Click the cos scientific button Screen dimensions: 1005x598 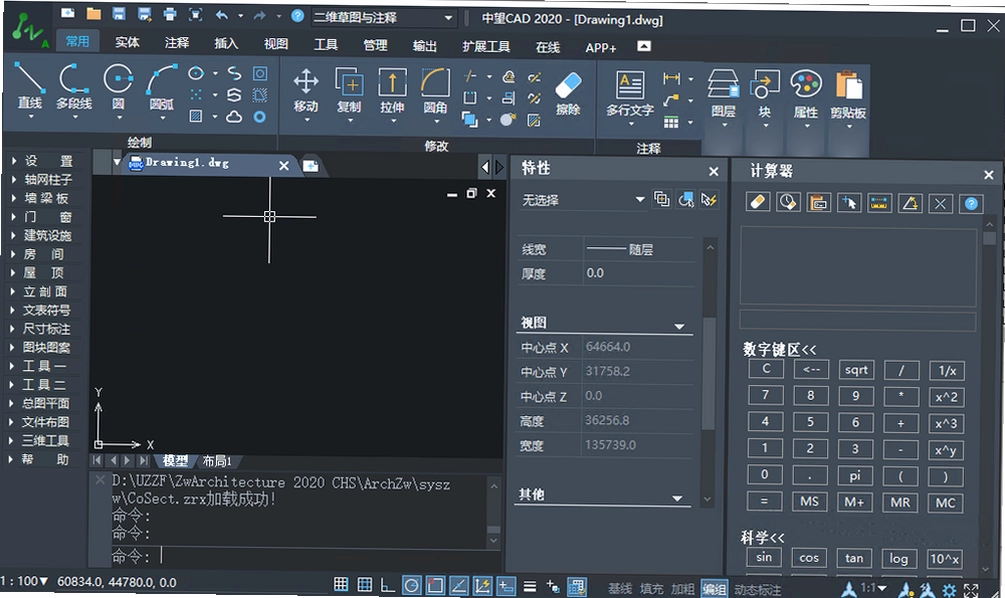coord(809,558)
